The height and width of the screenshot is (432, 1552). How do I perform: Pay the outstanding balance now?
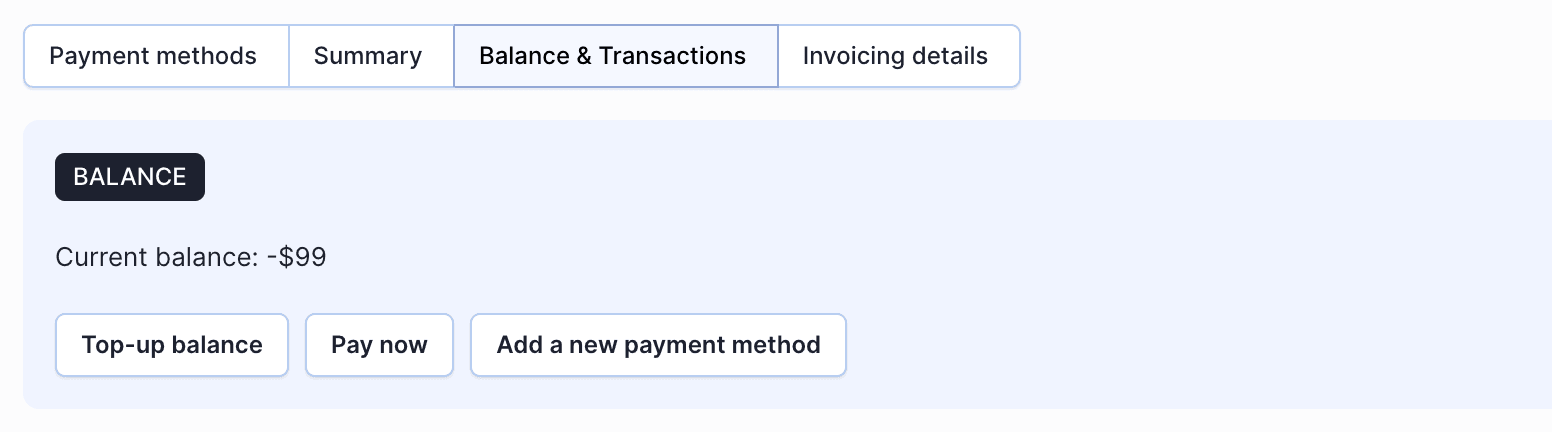[379, 346]
